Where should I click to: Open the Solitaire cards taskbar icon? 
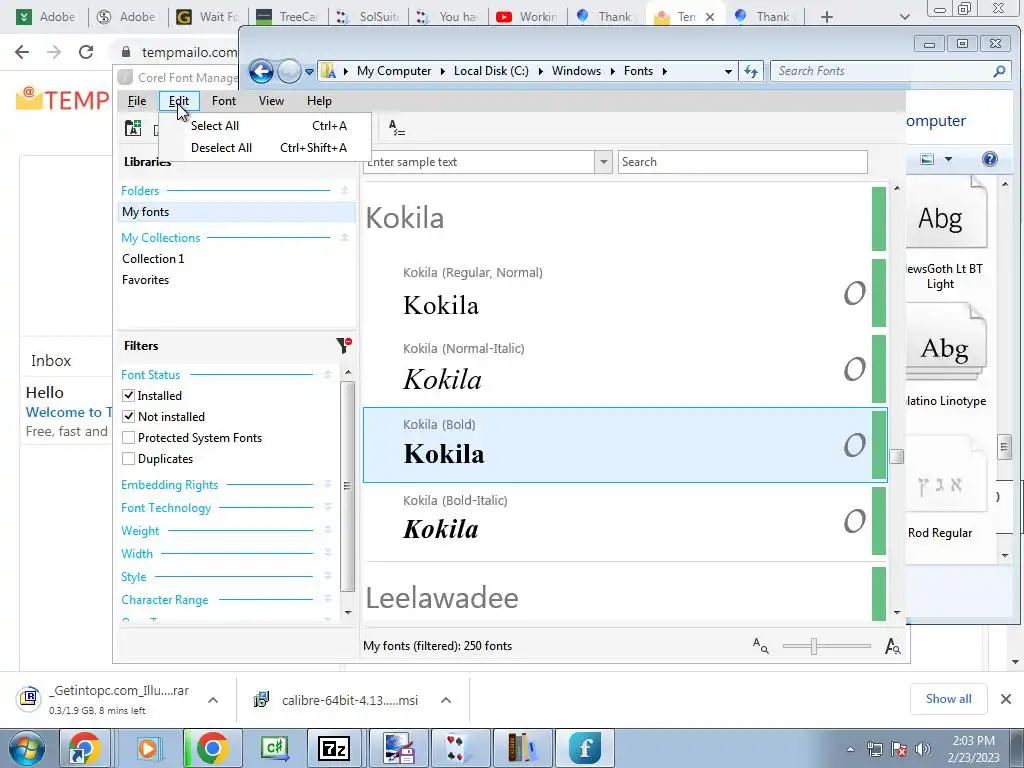tap(459, 748)
